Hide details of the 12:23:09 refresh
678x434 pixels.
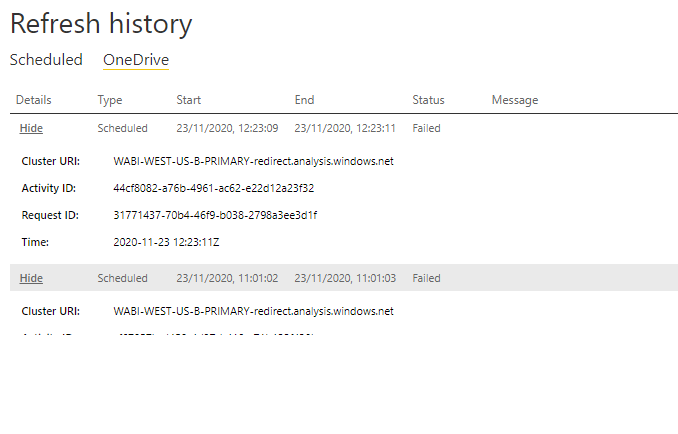point(31,128)
